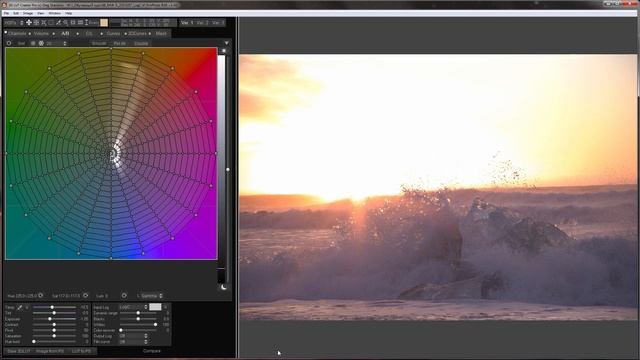This screenshot has height=360, width=640.
Task: Click the split view icon in toolbar
Action: (x=73, y=22)
